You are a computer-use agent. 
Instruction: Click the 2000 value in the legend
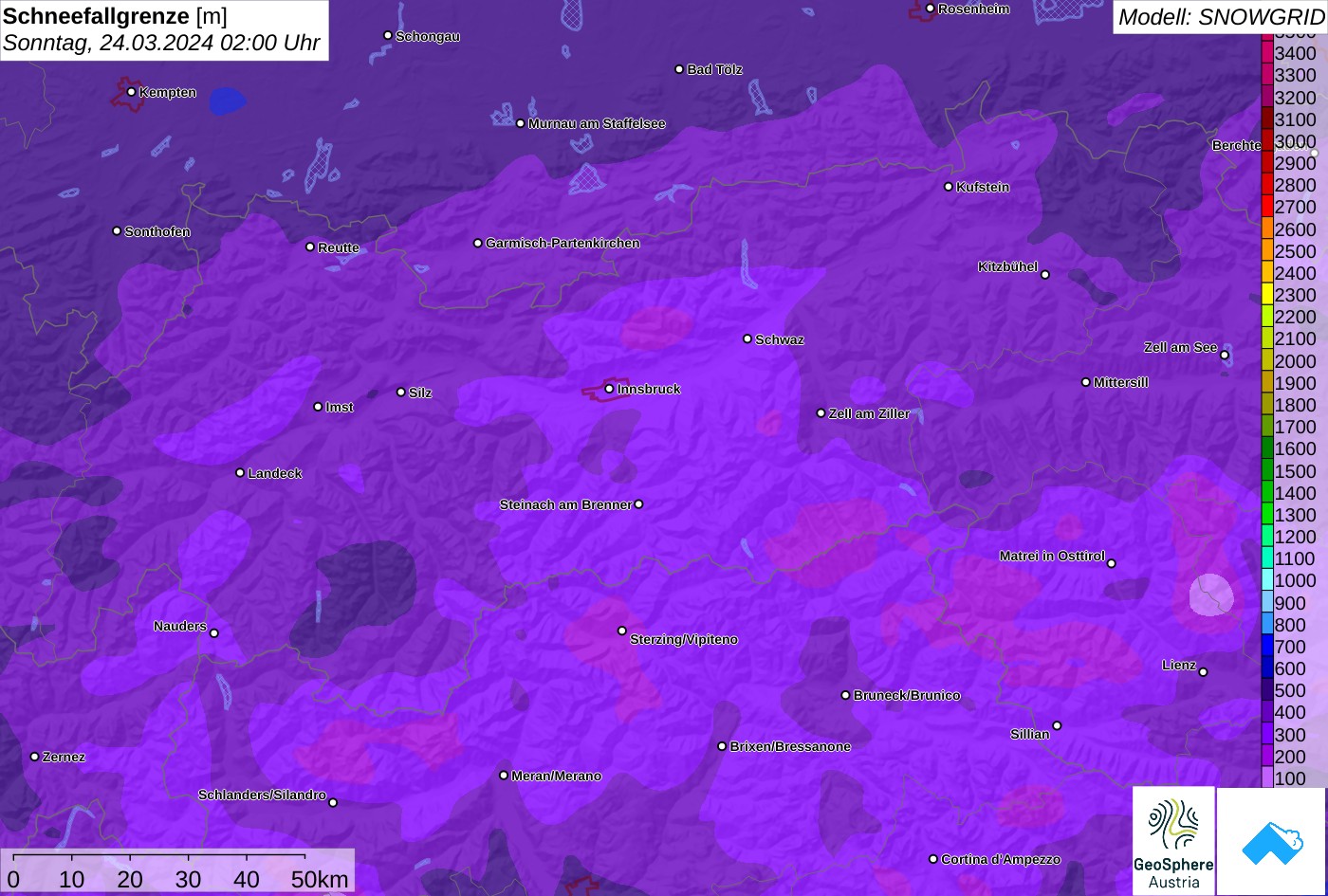[x=1296, y=361]
